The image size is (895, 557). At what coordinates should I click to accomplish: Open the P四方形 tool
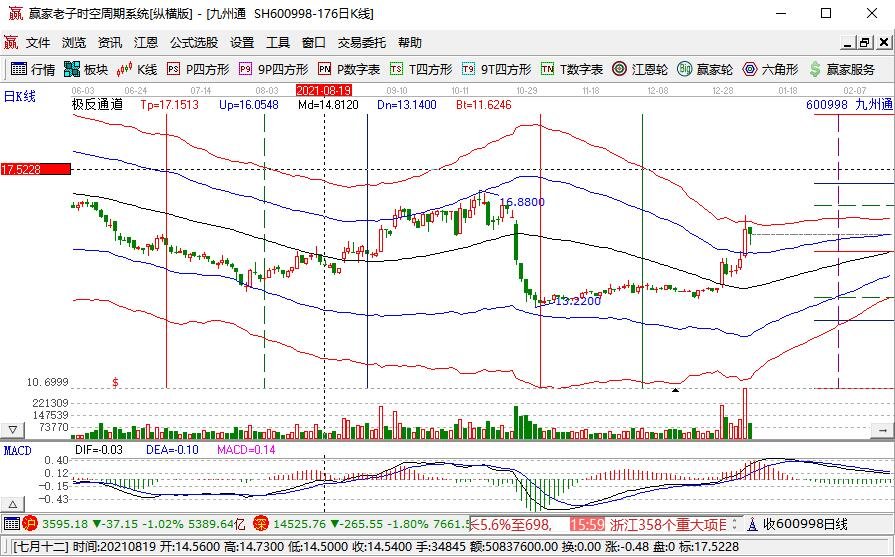197,70
